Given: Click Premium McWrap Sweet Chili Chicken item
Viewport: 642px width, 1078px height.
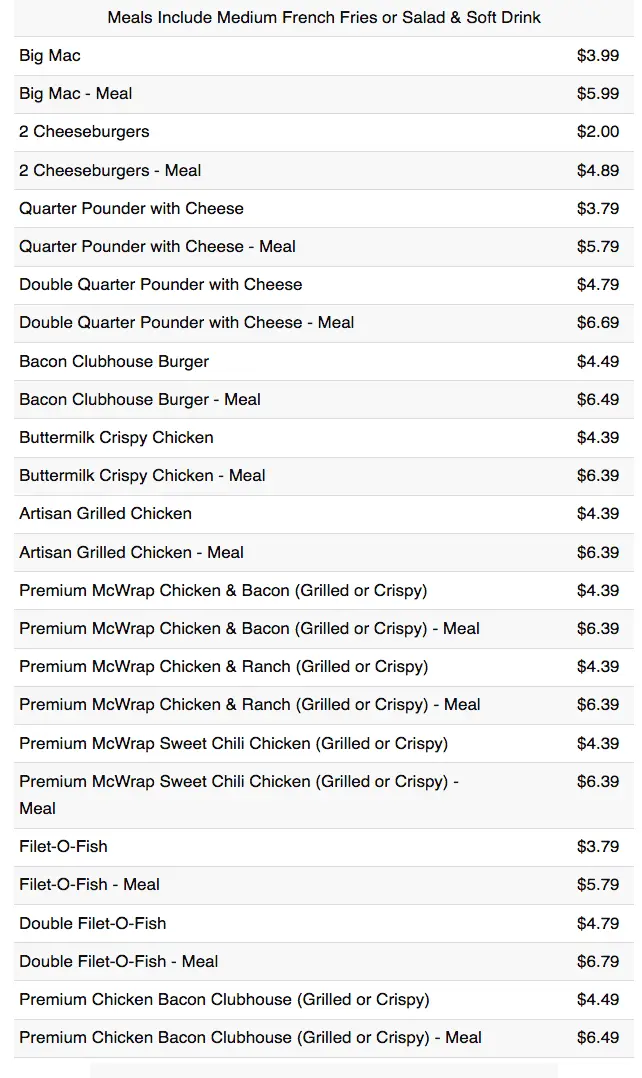Looking at the screenshot, I should coord(233,744).
